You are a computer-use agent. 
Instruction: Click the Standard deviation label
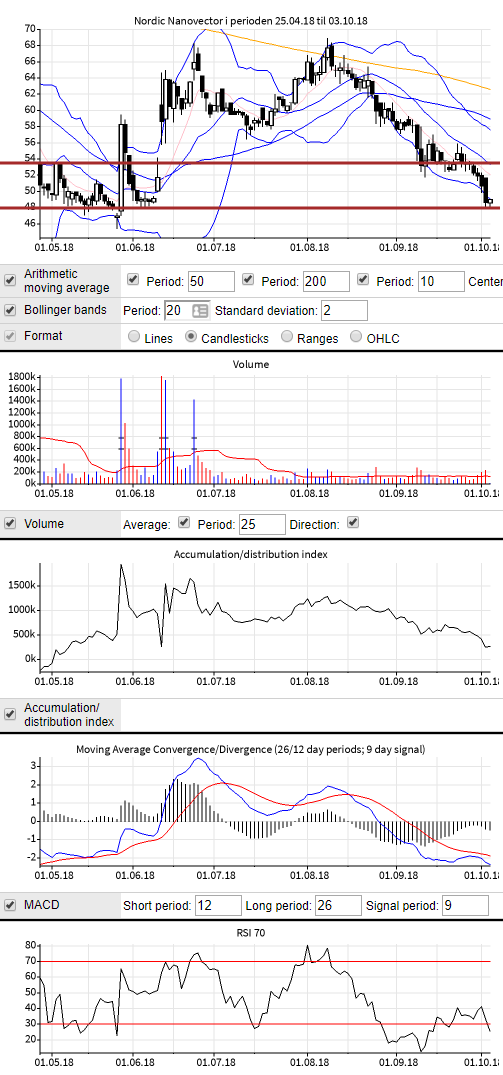(267, 311)
